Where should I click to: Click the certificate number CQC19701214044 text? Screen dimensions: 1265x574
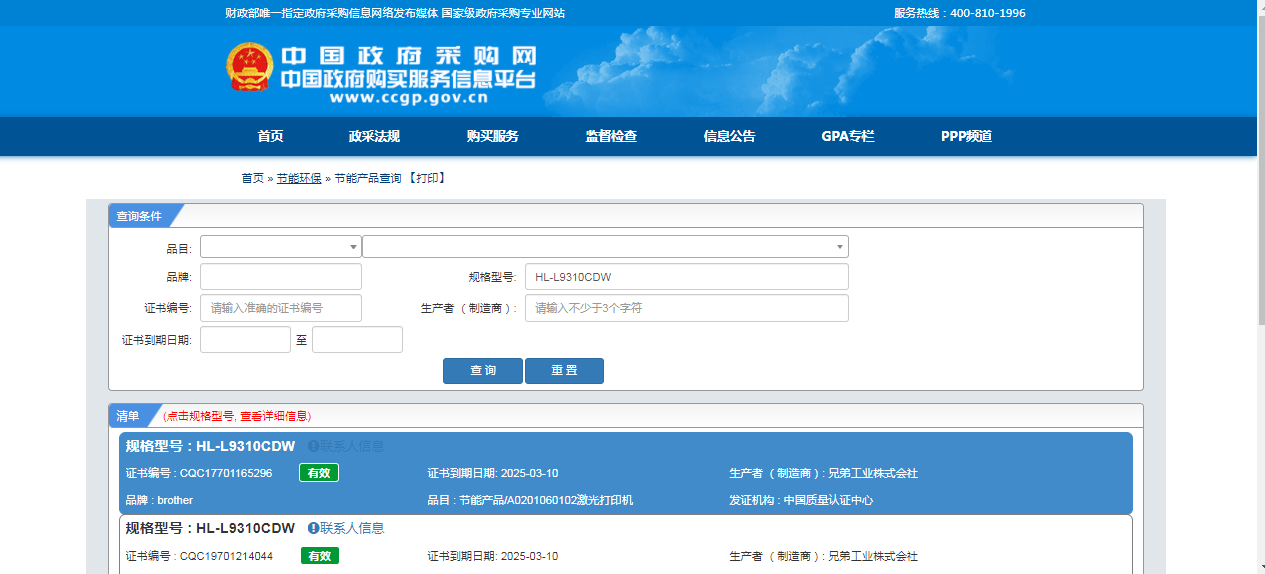[226, 556]
